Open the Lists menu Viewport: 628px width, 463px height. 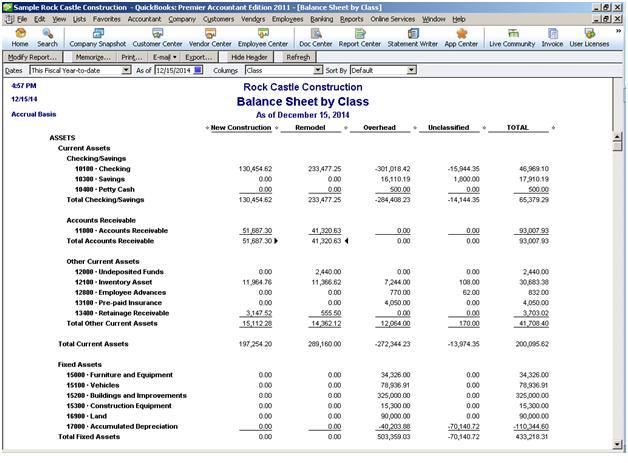coord(79,19)
